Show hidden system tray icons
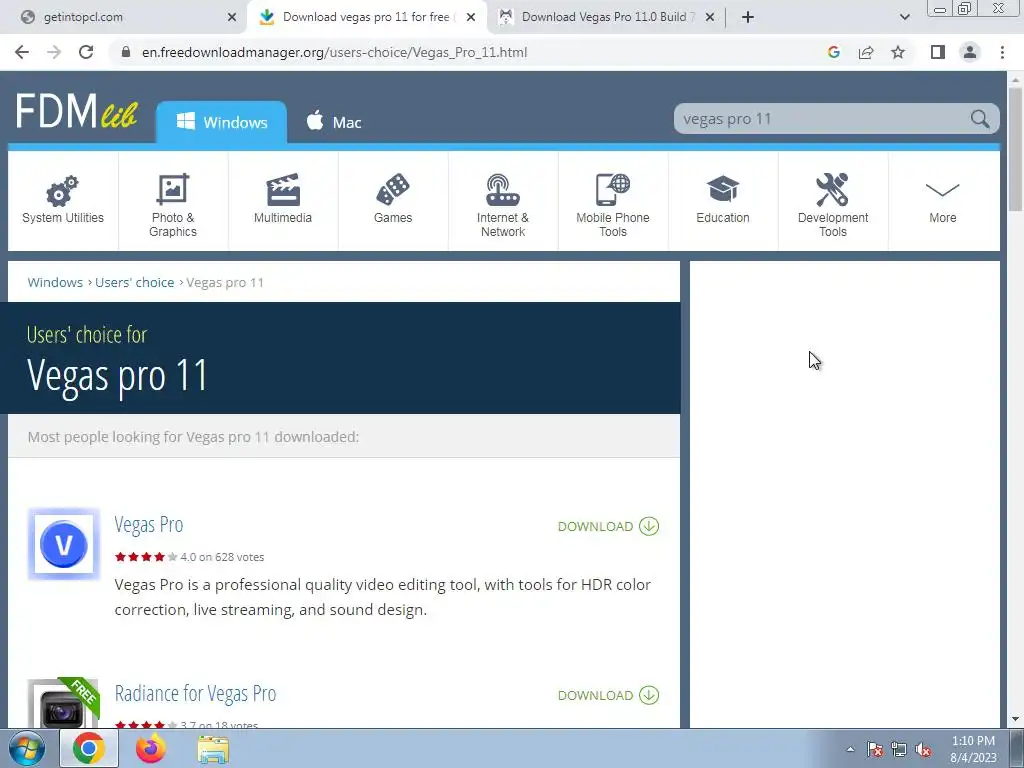The width and height of the screenshot is (1024, 768). click(x=850, y=749)
